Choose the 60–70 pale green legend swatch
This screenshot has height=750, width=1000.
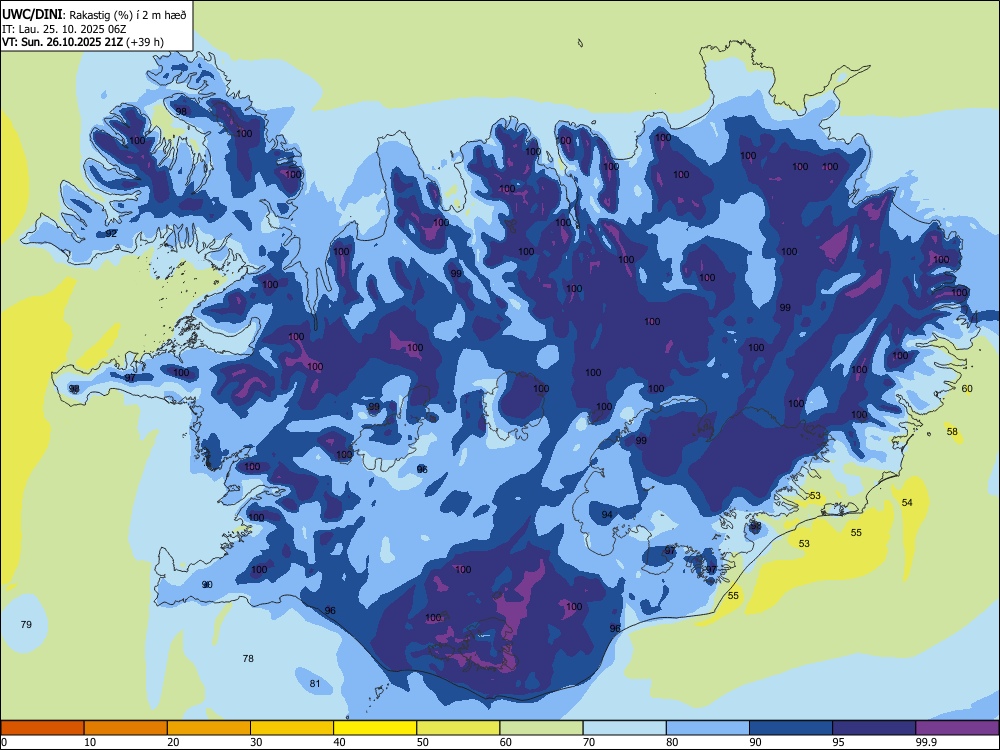click(x=541, y=728)
